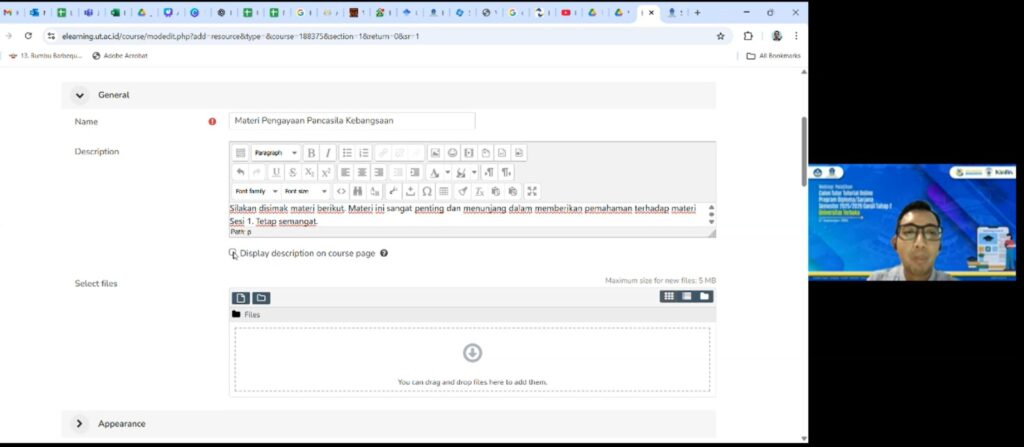Open the Paragraph format dropdown
The image size is (1024, 447).
click(275, 153)
